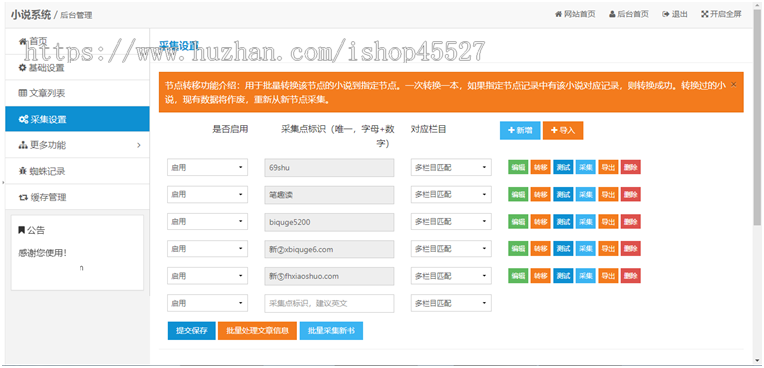
Task: Click the fhxiaoshuo.com identifier field
Action: click(329, 276)
